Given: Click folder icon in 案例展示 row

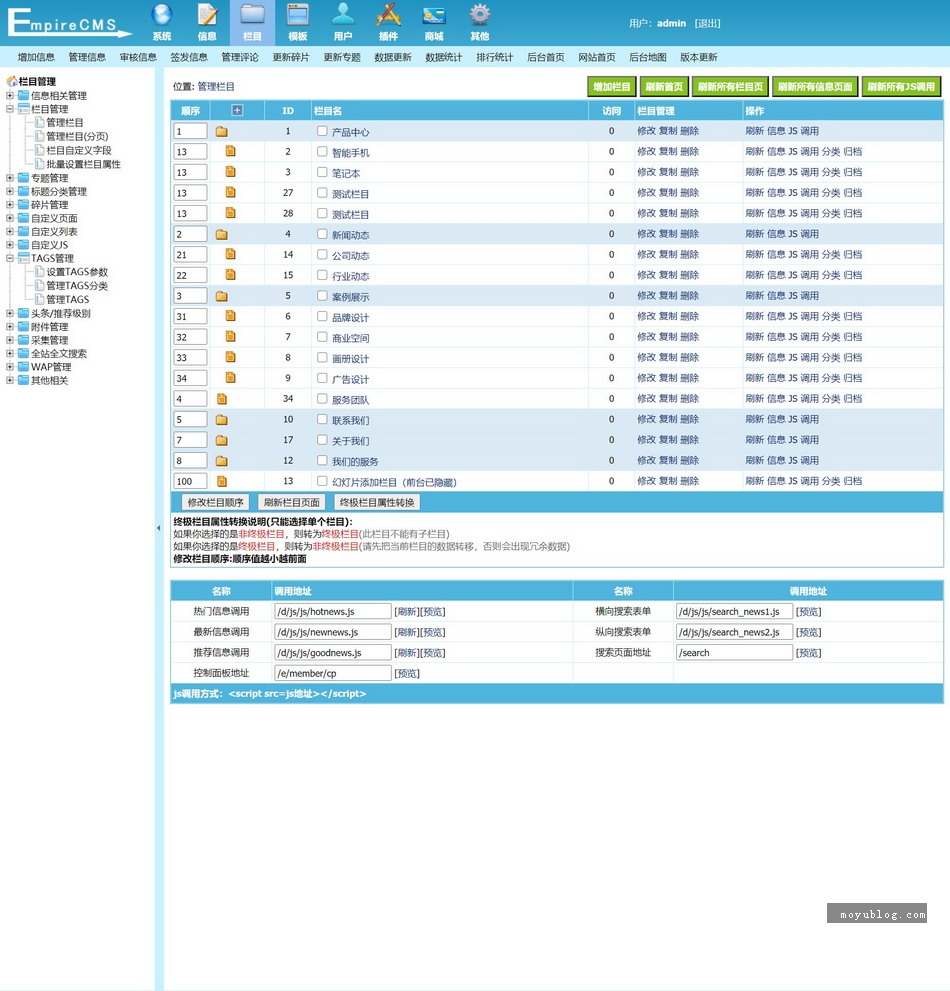Looking at the screenshot, I should [x=221, y=296].
